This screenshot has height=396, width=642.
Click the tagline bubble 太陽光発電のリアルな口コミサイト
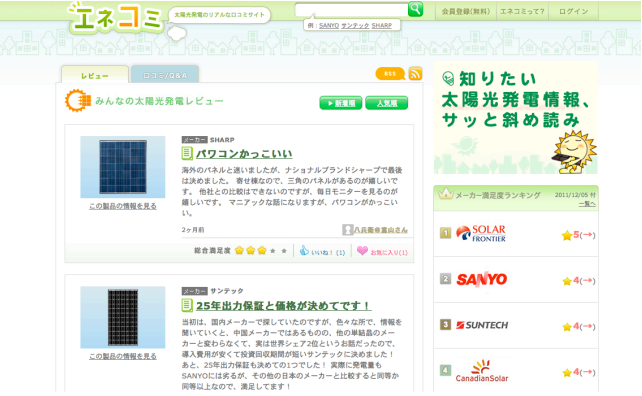[219, 15]
